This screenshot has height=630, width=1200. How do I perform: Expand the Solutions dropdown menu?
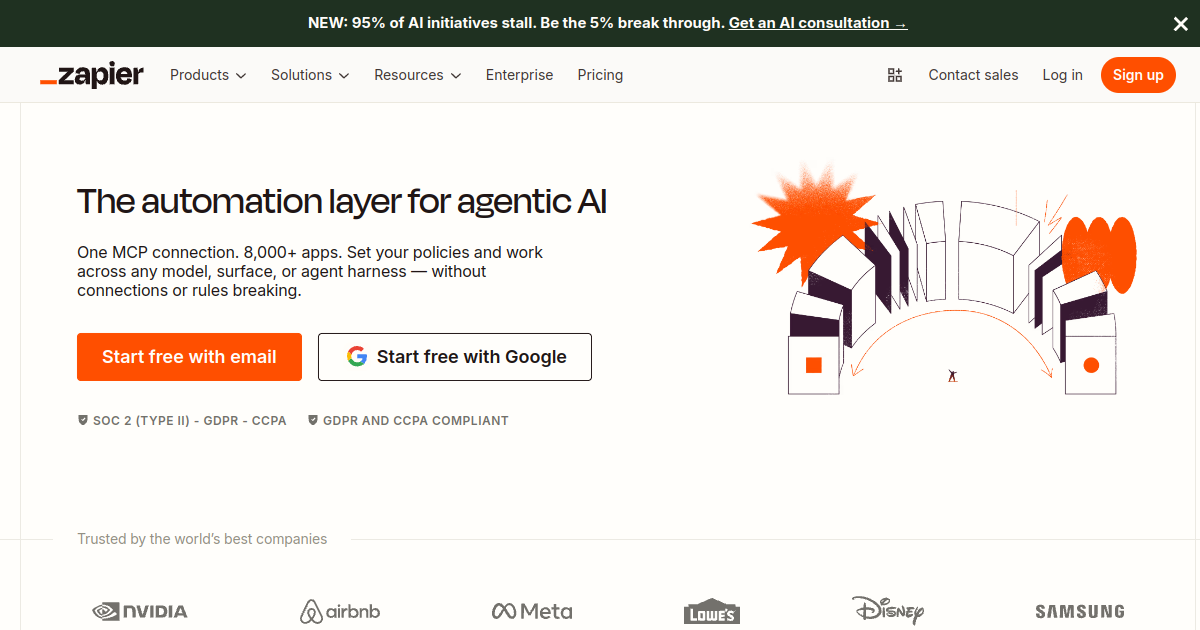[x=310, y=75]
